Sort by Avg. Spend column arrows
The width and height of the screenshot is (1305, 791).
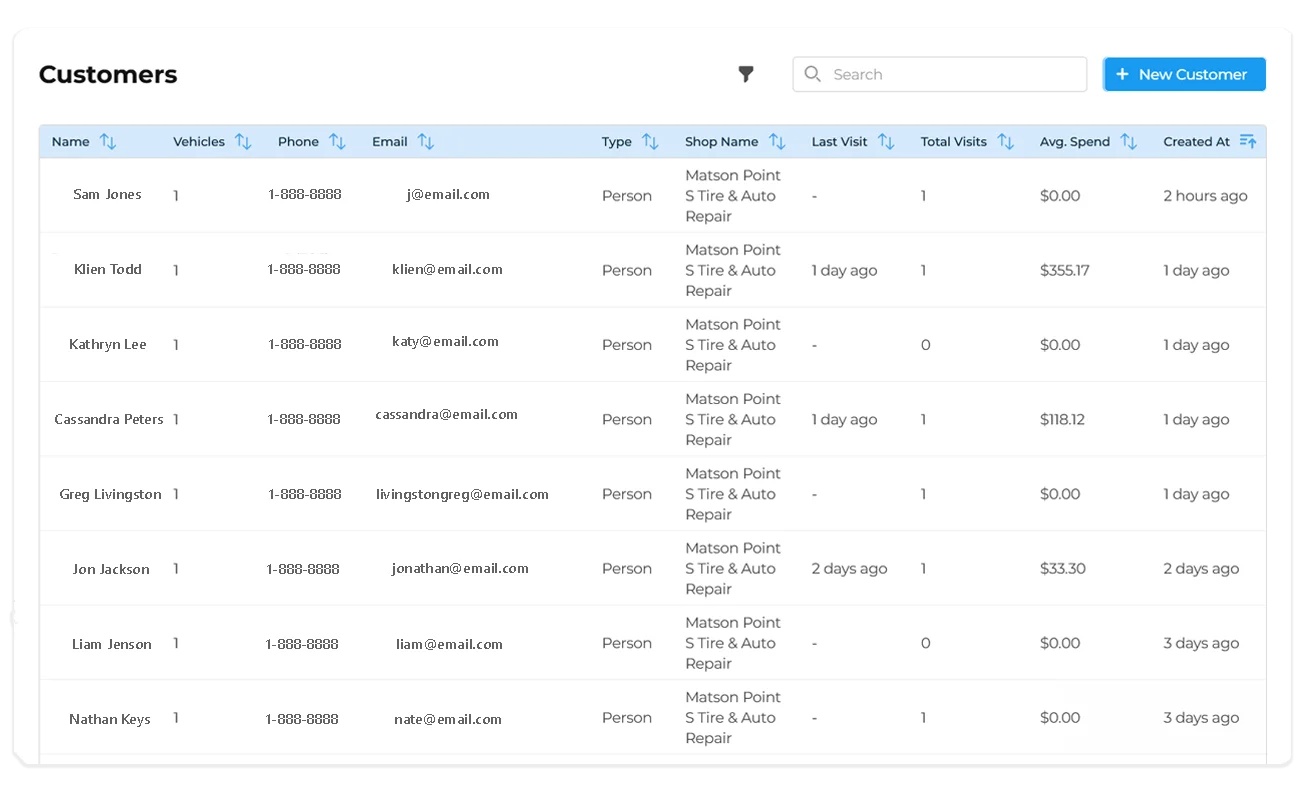(x=1129, y=142)
